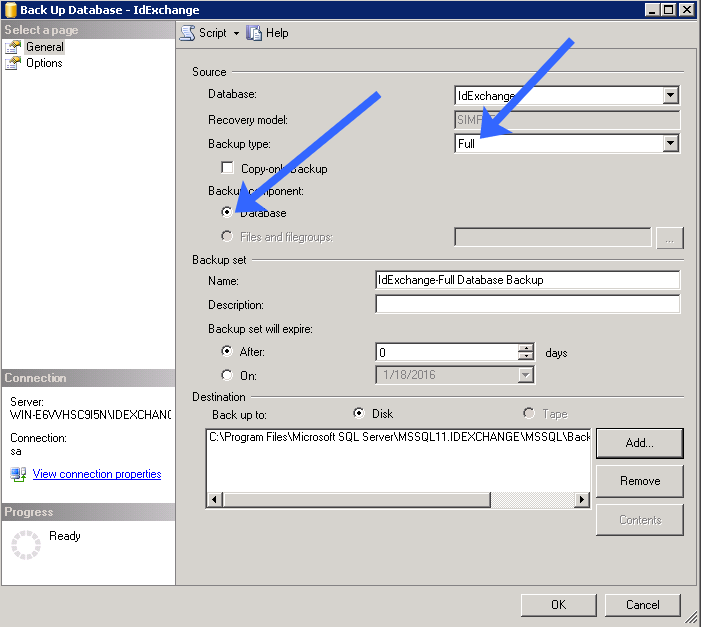Increase expire days with up stepper
Screen dimensions: 701x627
tap(526, 348)
